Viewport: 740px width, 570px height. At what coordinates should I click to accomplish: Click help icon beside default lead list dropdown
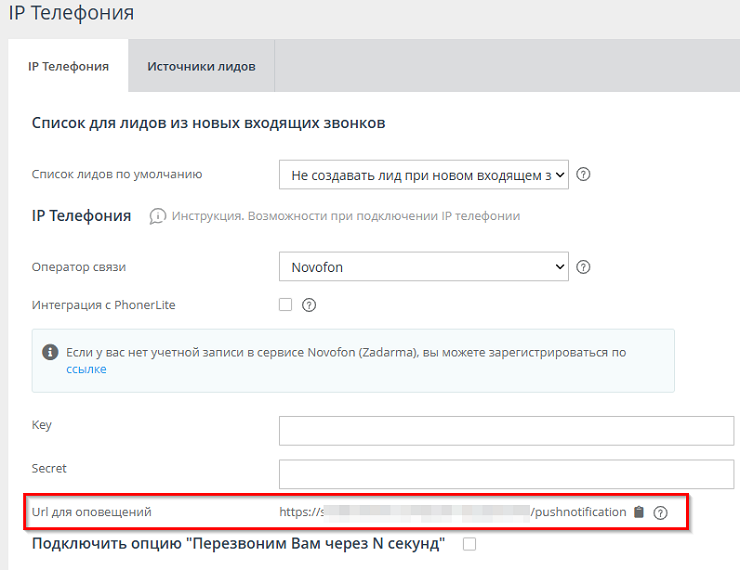[x=584, y=174]
